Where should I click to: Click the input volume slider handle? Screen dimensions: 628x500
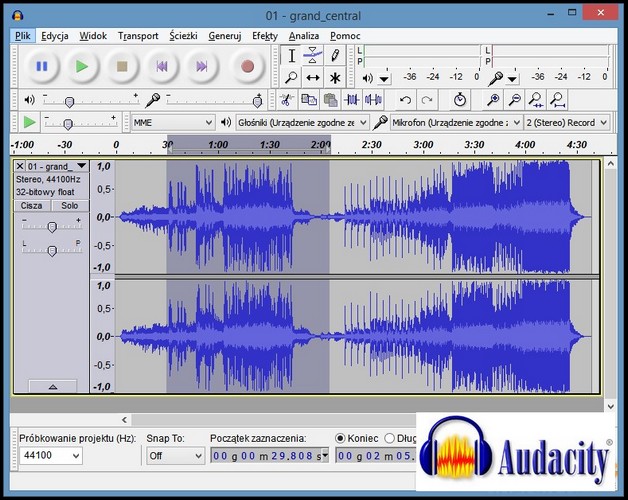[258, 102]
